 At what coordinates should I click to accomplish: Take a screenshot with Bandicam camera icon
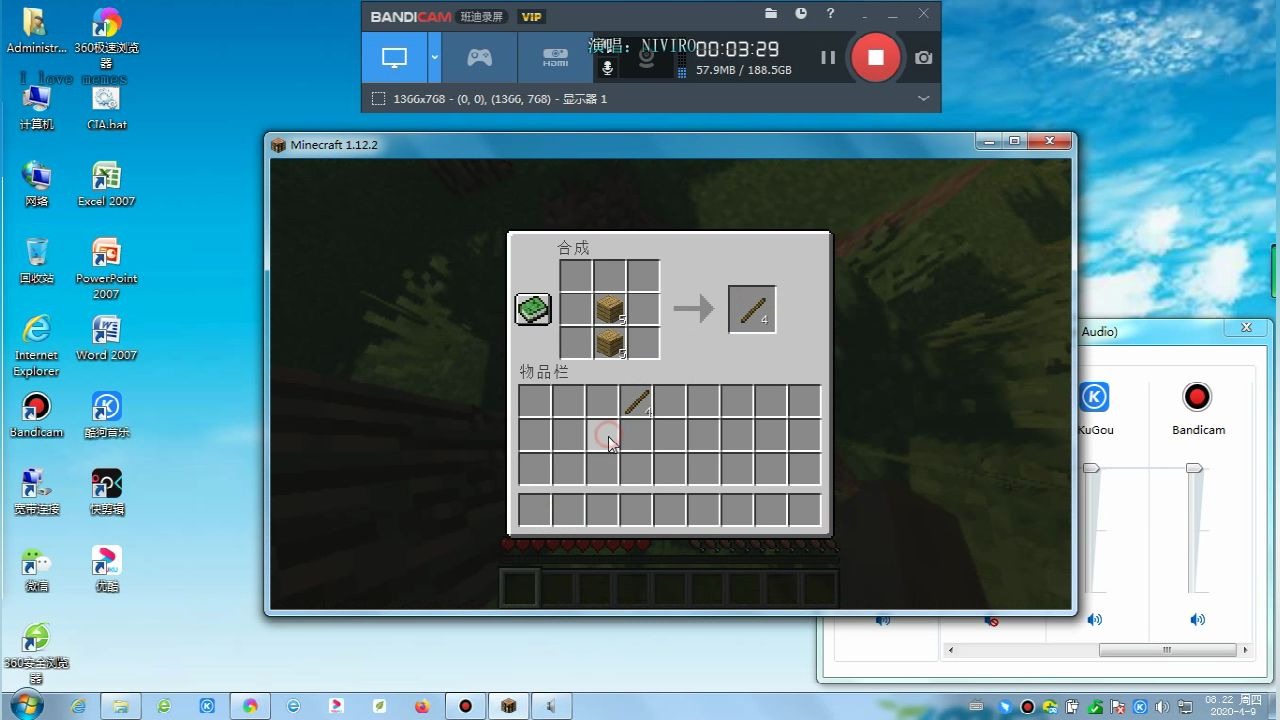924,58
